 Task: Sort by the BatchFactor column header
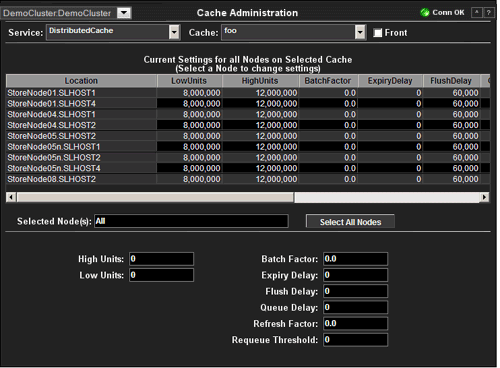[x=328, y=81]
